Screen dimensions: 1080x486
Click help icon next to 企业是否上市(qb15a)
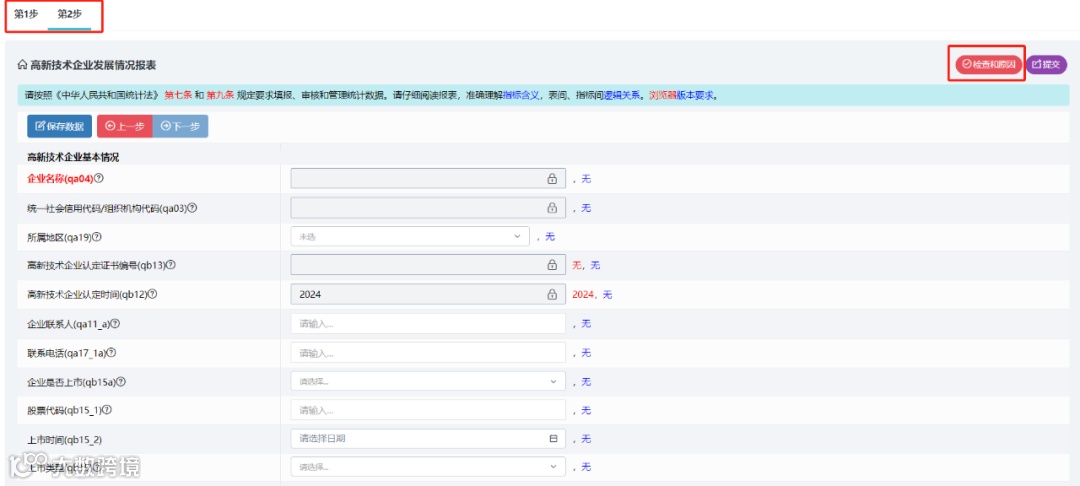coord(121,381)
